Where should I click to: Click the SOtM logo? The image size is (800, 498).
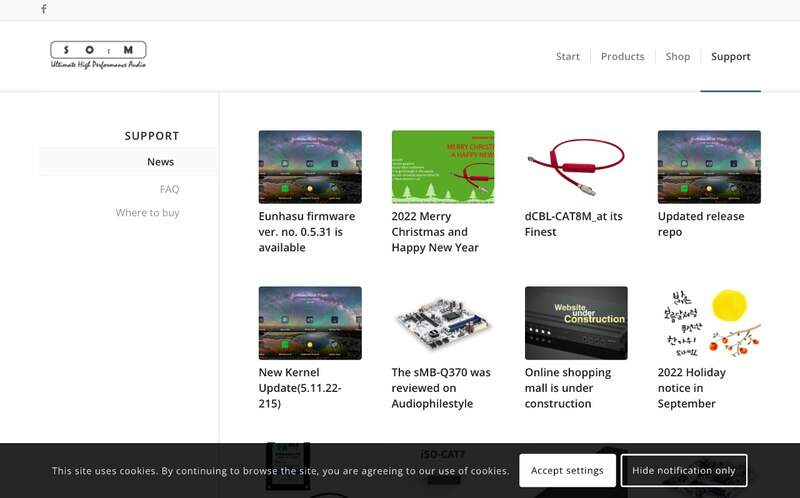coord(98,55)
